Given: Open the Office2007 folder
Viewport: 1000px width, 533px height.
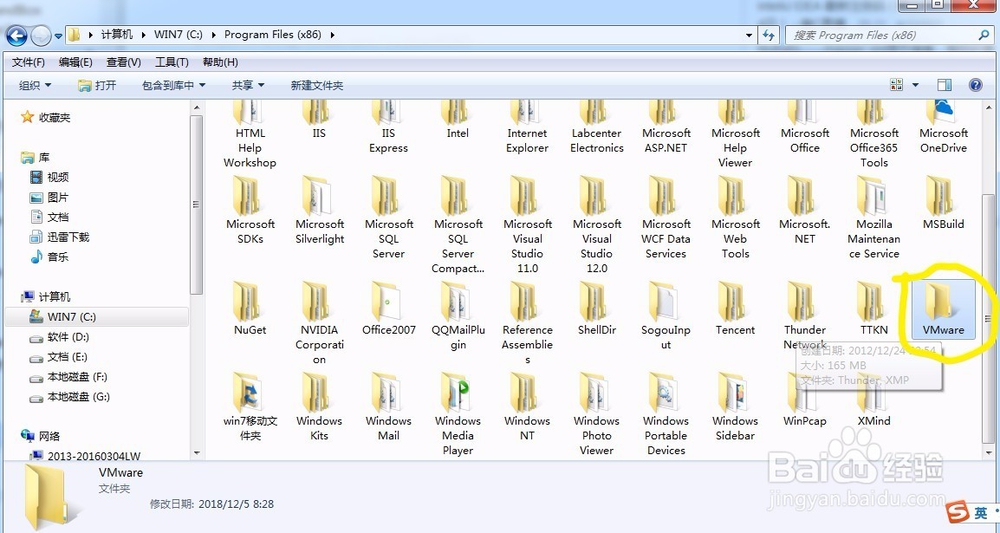Looking at the screenshot, I should pyautogui.click(x=388, y=310).
